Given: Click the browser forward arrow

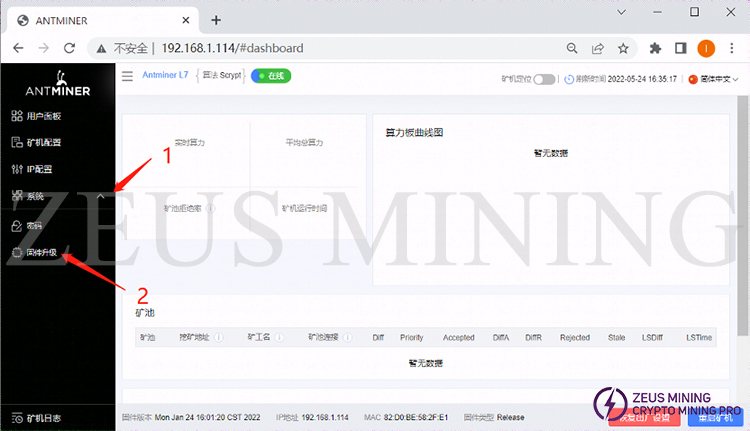Looking at the screenshot, I should pos(44,48).
